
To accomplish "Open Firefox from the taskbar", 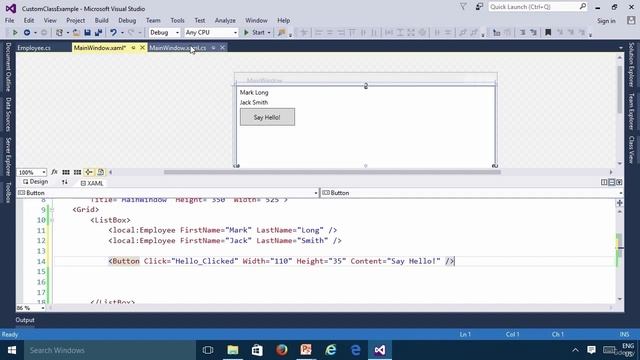I will 282,350.
